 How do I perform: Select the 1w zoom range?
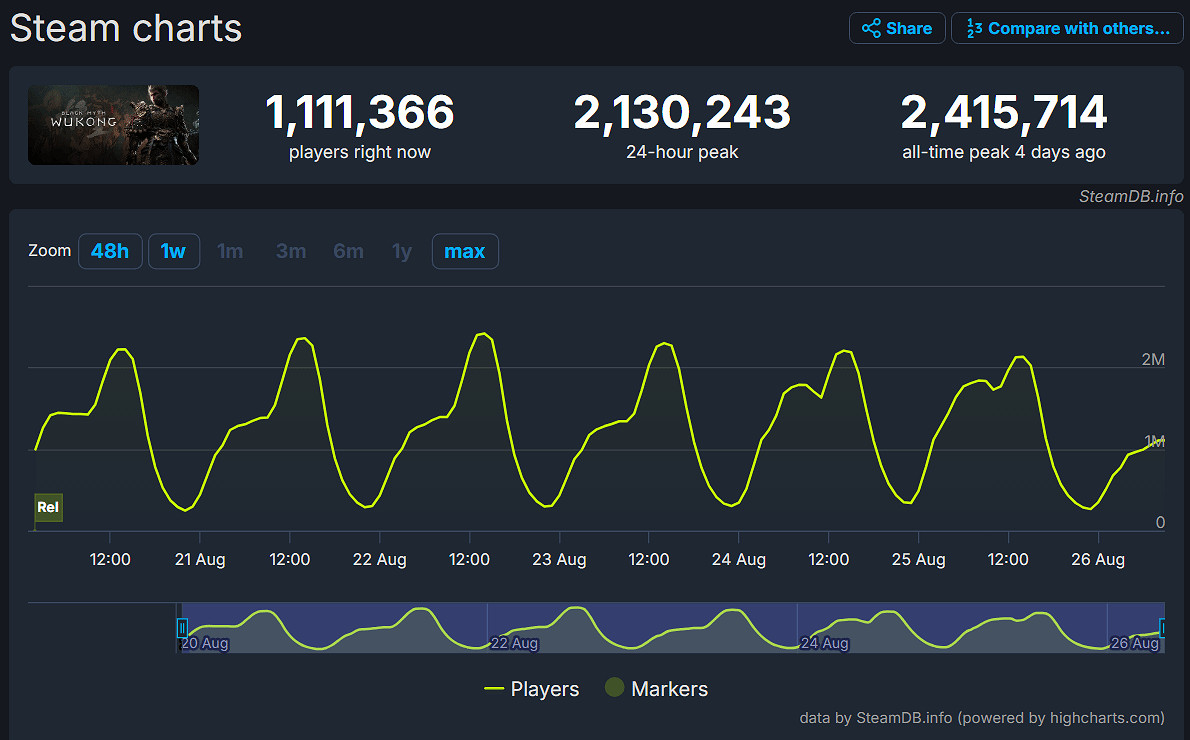point(174,251)
